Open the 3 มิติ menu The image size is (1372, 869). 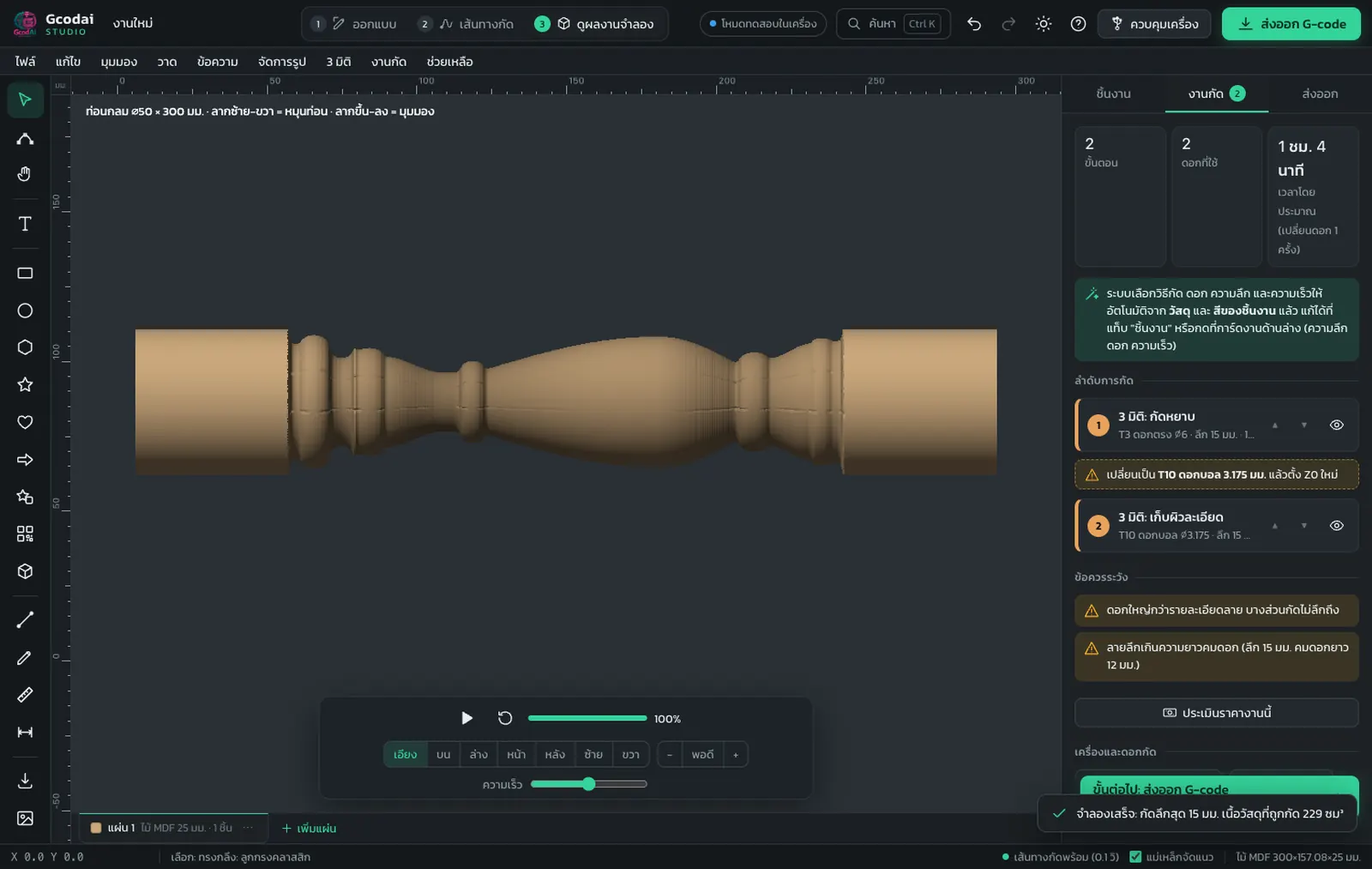pos(339,62)
